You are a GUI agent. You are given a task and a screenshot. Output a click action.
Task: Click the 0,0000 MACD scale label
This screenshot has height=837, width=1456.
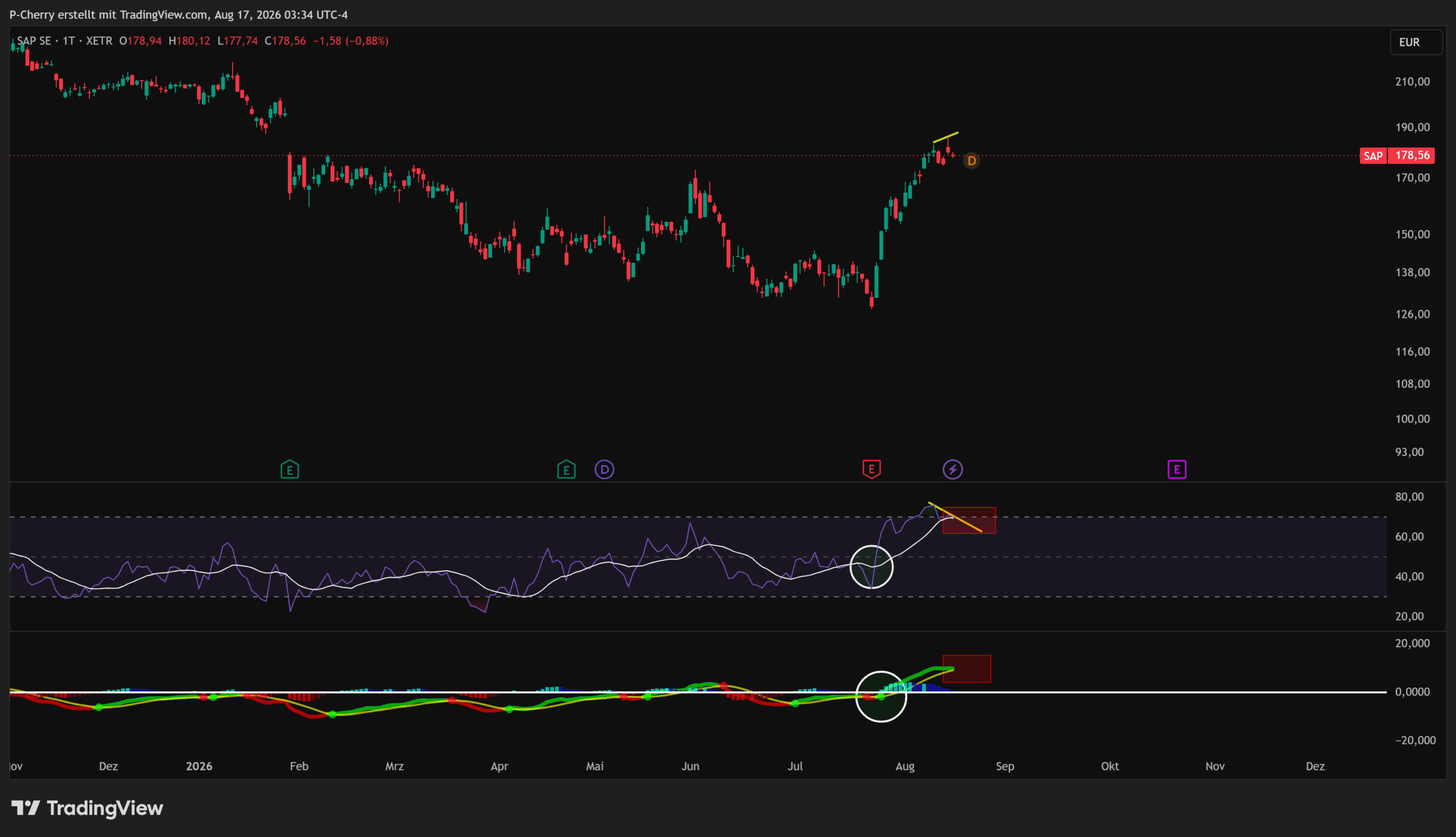pos(1412,691)
